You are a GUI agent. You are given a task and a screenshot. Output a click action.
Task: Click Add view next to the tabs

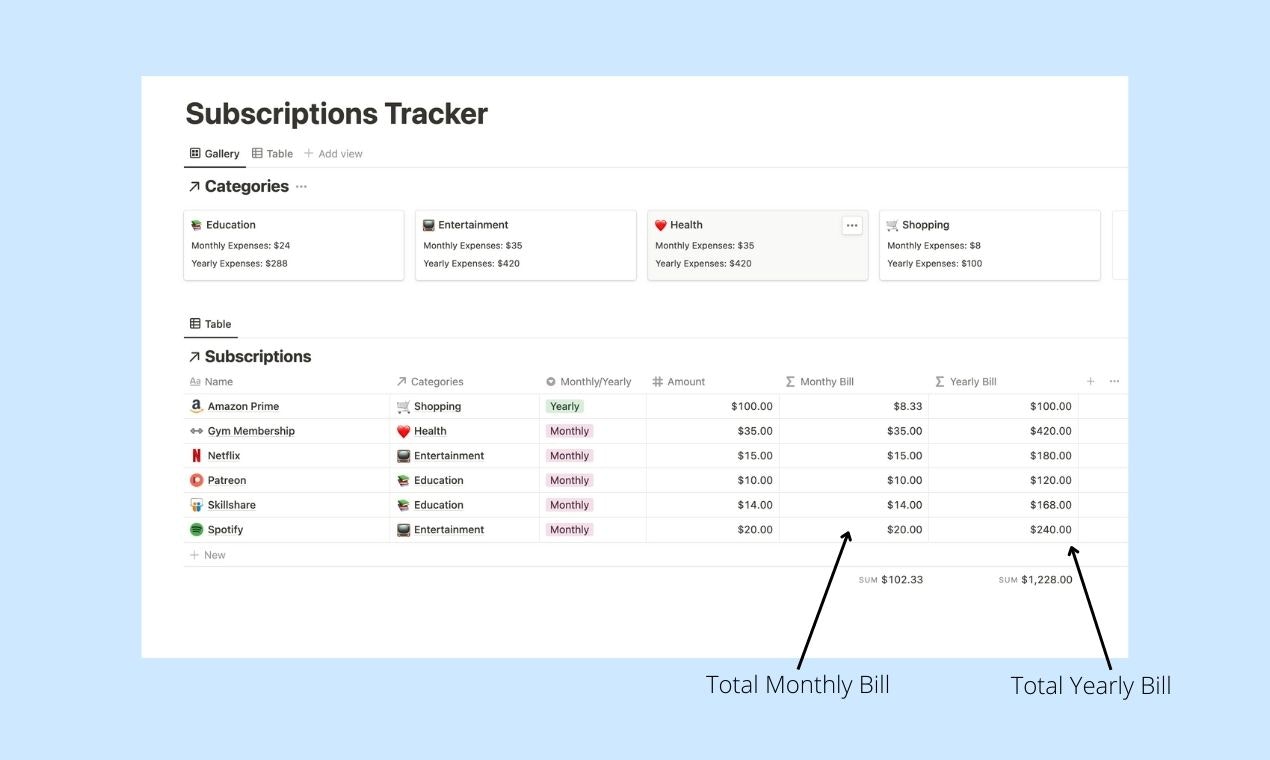click(334, 153)
